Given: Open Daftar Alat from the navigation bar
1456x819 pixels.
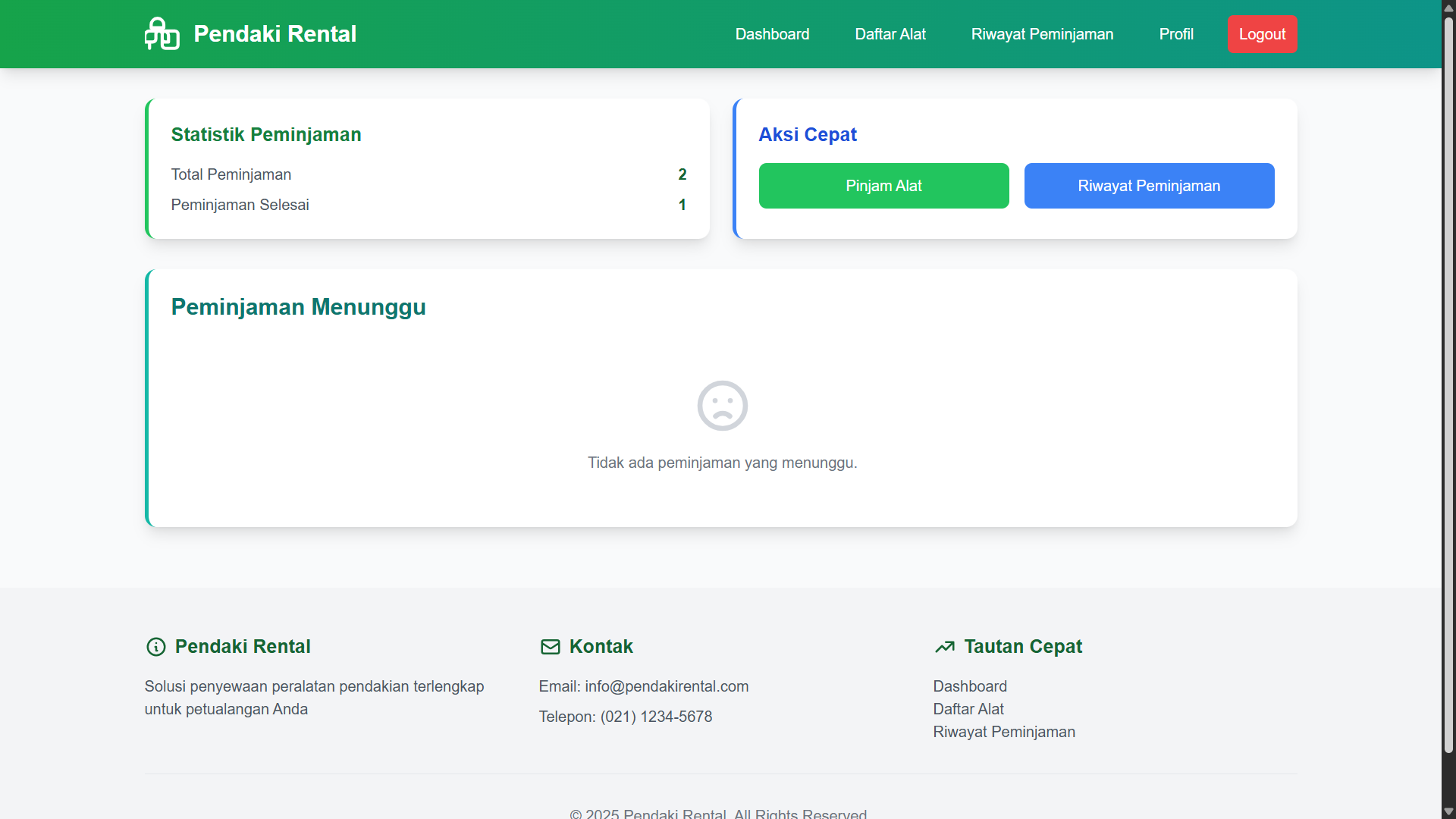Looking at the screenshot, I should tap(890, 34).
